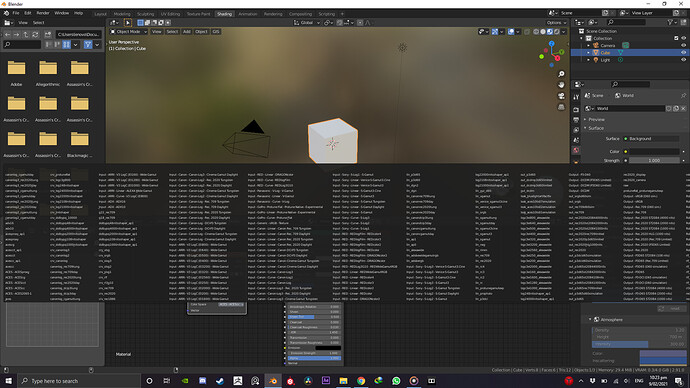Go forward in the file browser

pyautogui.click(x=16, y=34)
